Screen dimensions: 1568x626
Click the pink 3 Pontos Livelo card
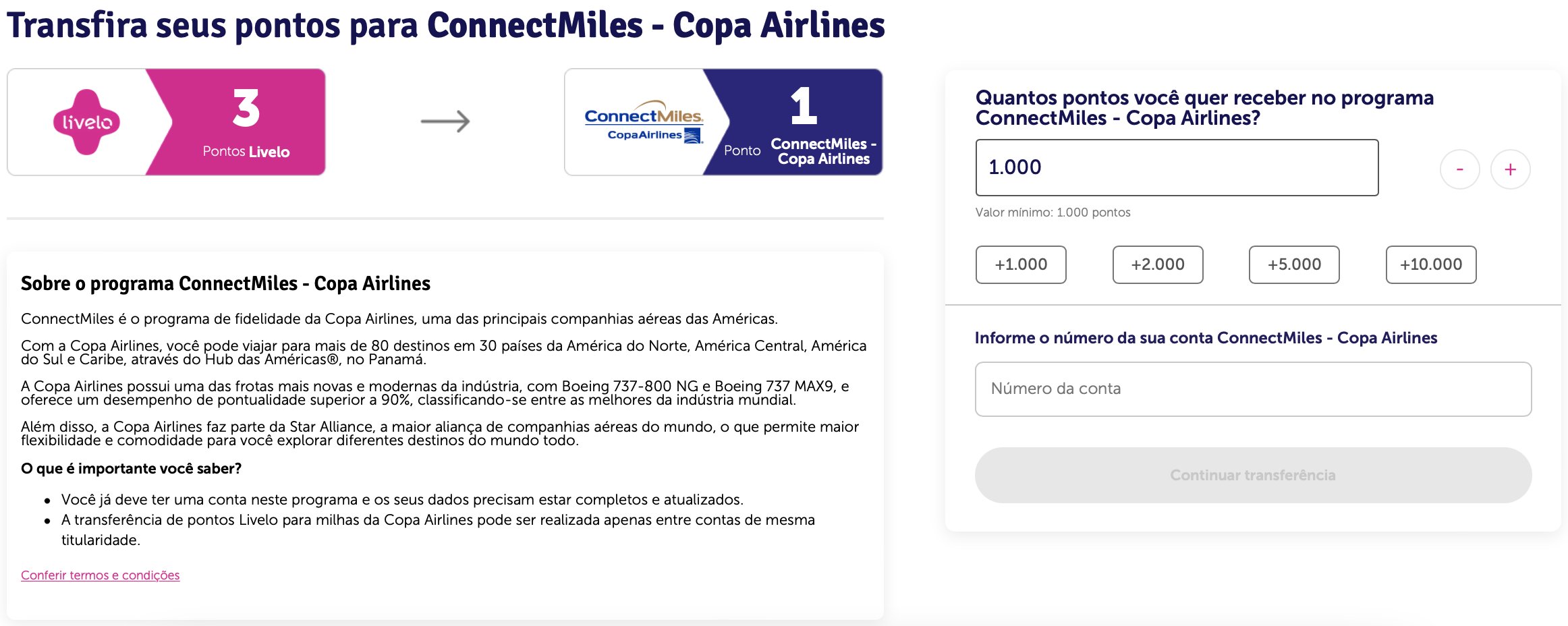pyautogui.click(x=236, y=122)
